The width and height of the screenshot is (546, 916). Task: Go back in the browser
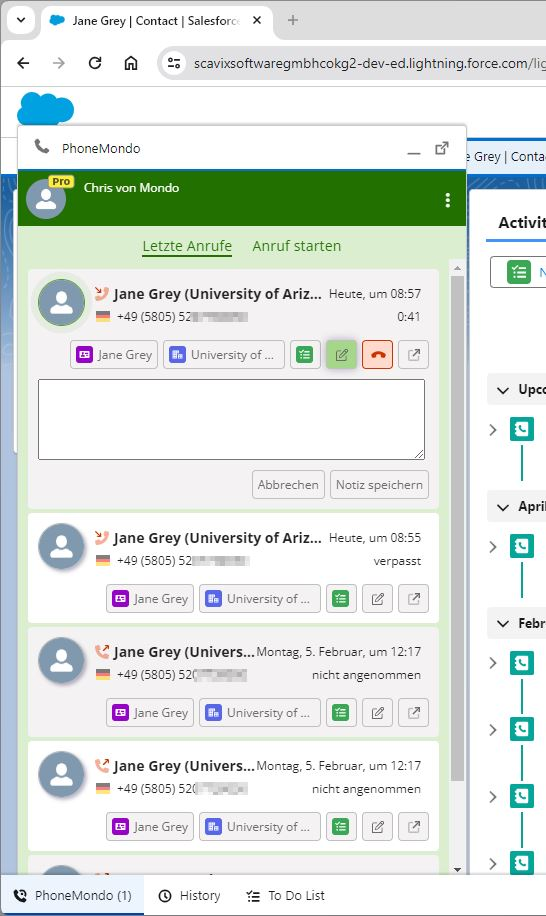coord(23,63)
